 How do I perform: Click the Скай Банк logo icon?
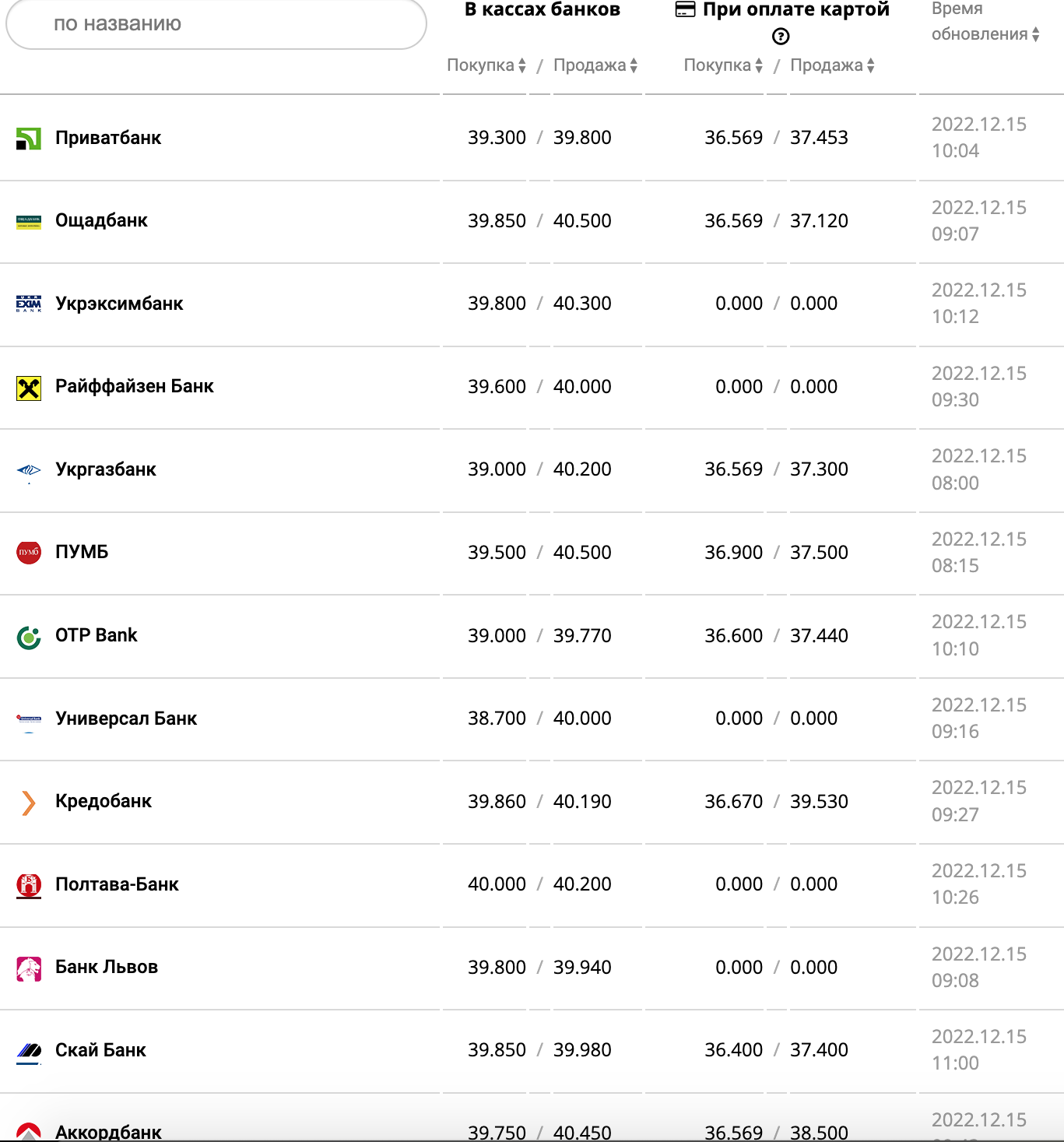(29, 1051)
